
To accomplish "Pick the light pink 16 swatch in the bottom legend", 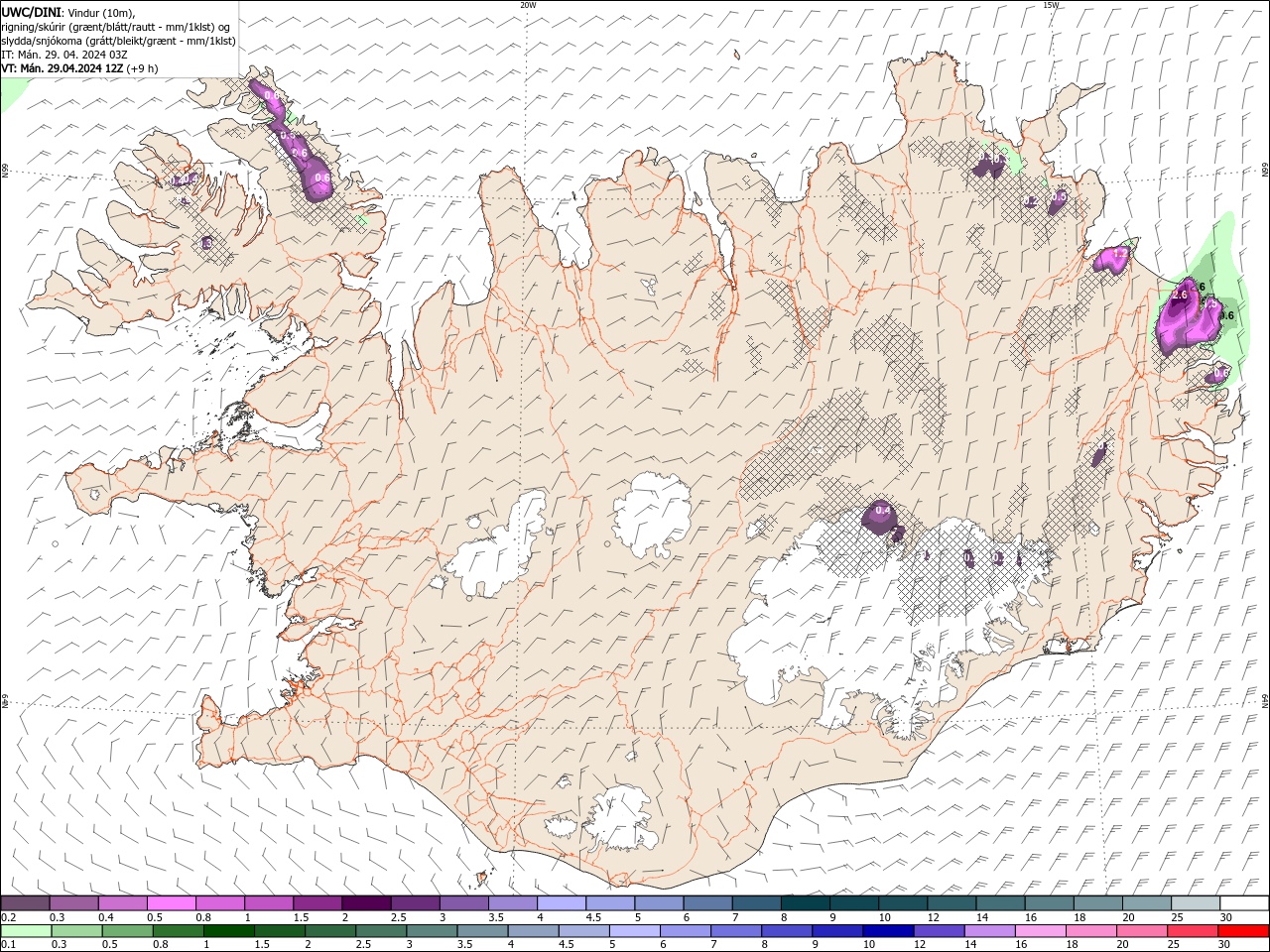I will click(1039, 931).
